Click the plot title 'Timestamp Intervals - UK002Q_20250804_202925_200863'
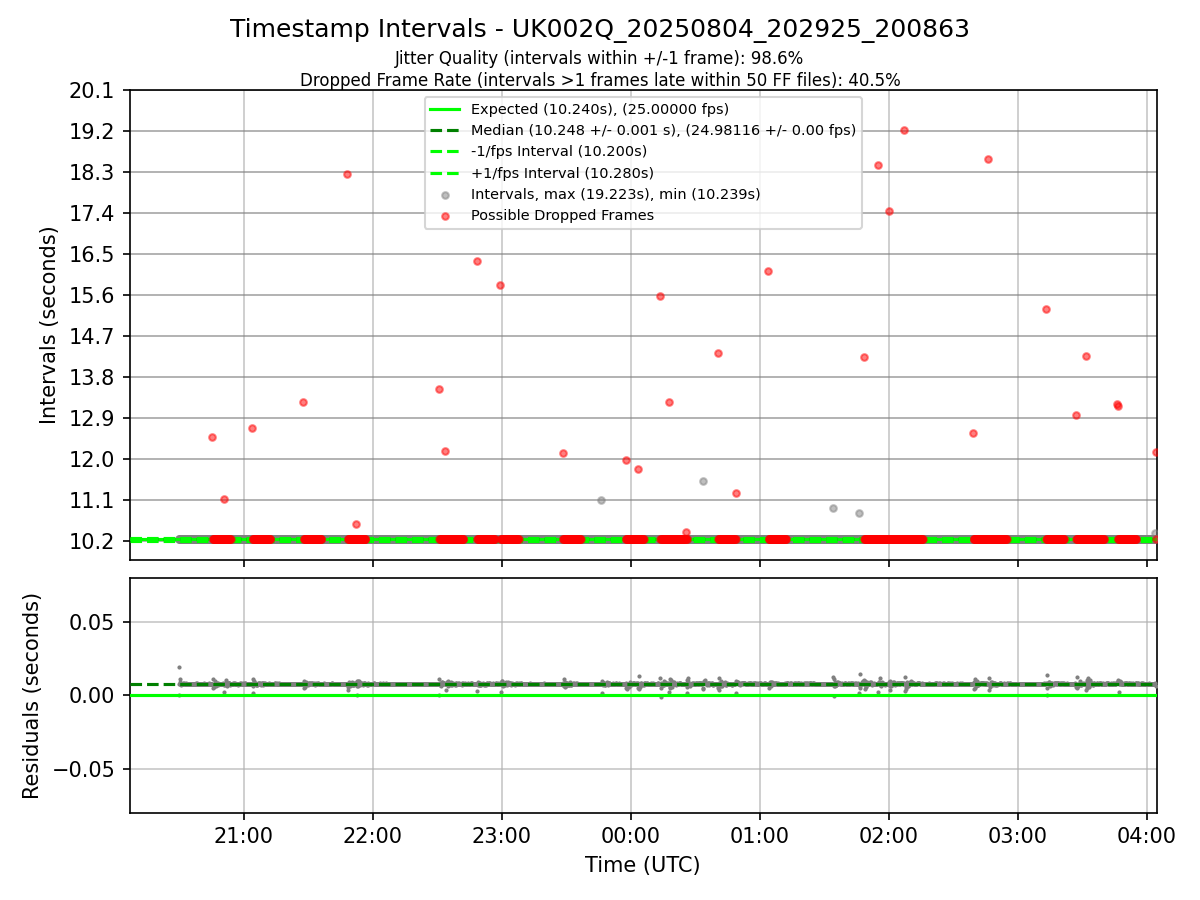The image size is (1200, 900). pos(600,29)
